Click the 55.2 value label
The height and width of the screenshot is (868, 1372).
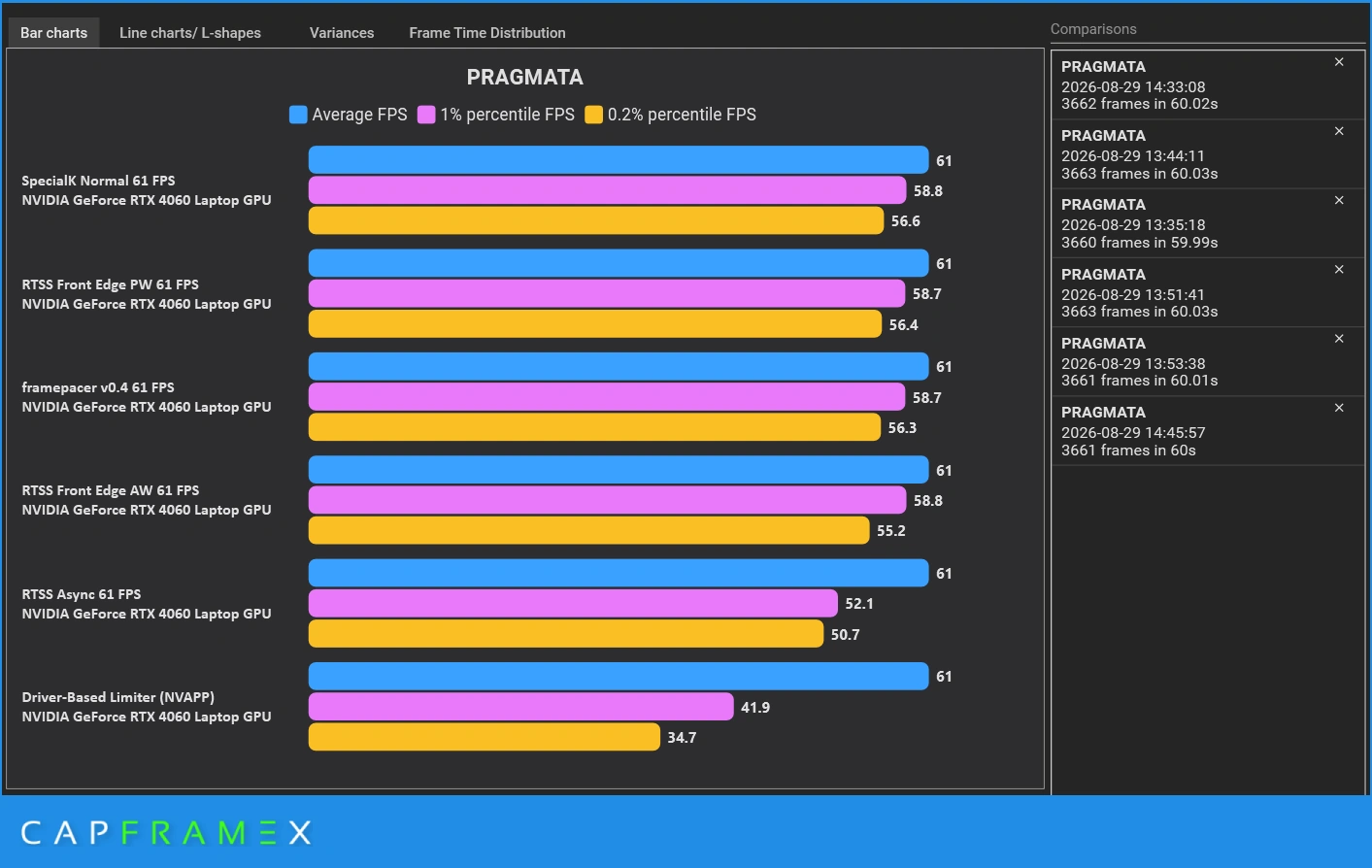coord(891,531)
